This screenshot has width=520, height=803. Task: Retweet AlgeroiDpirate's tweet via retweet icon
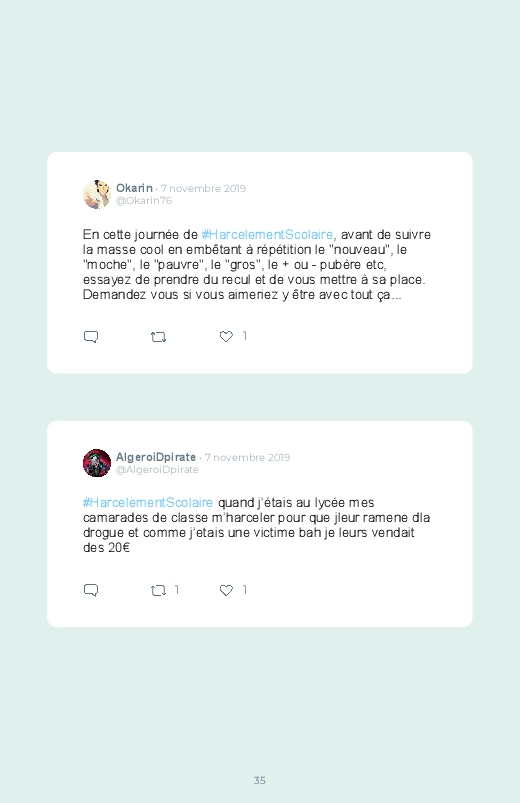[x=158, y=590]
